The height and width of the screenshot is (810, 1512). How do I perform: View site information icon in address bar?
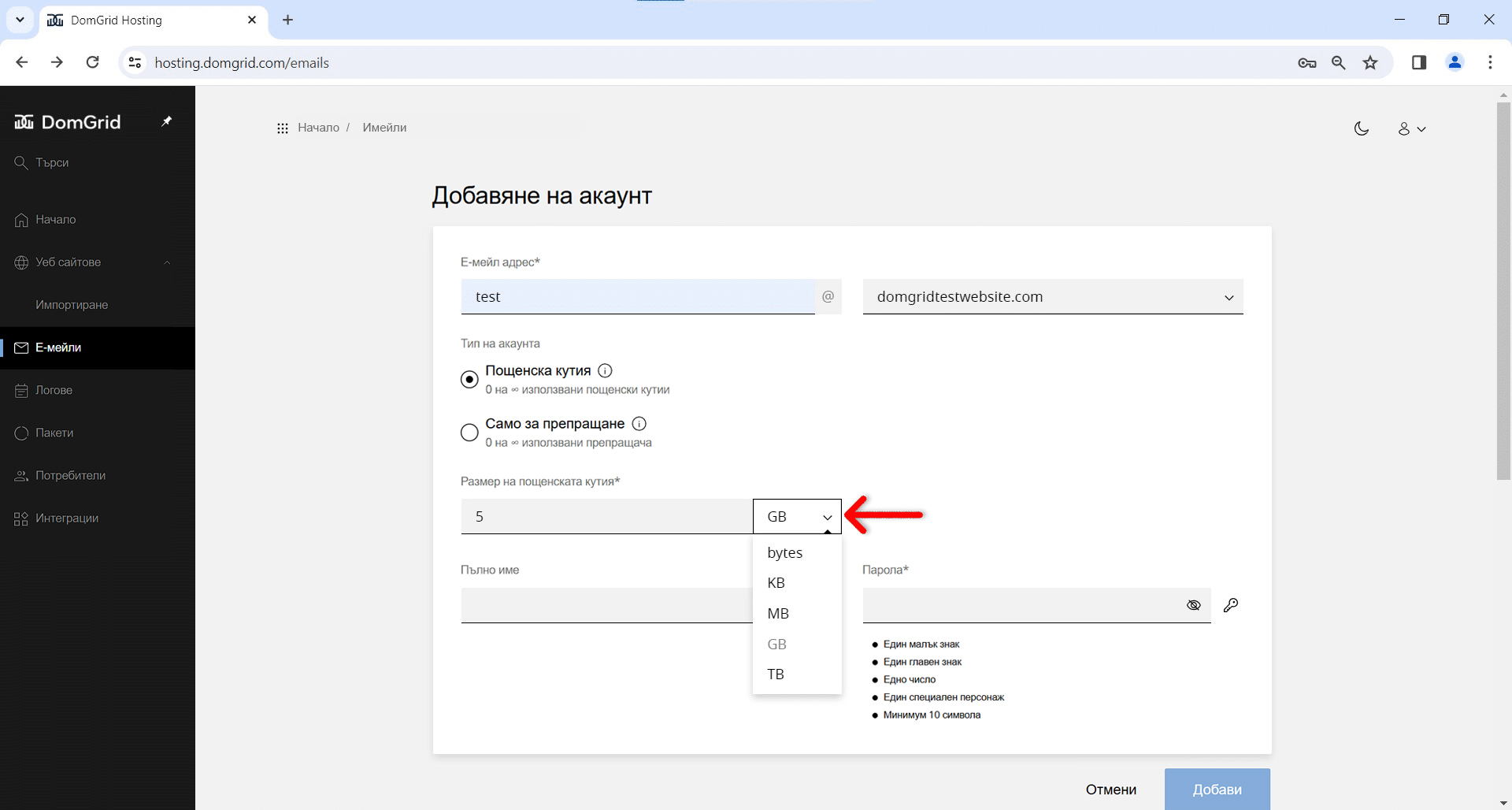135,62
